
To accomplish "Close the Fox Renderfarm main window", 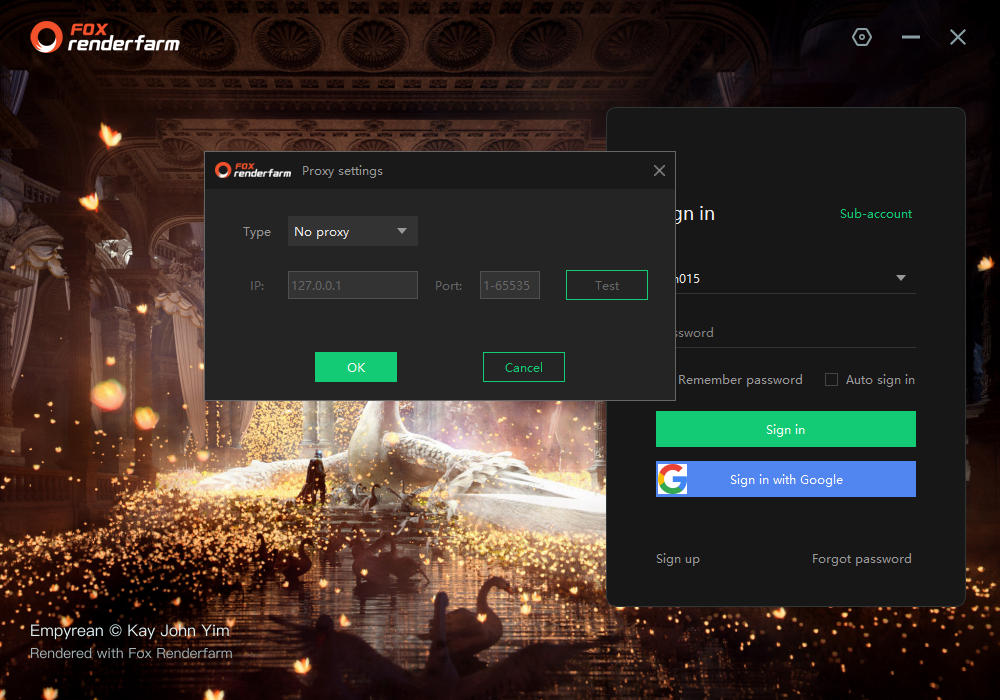I will (x=957, y=37).
